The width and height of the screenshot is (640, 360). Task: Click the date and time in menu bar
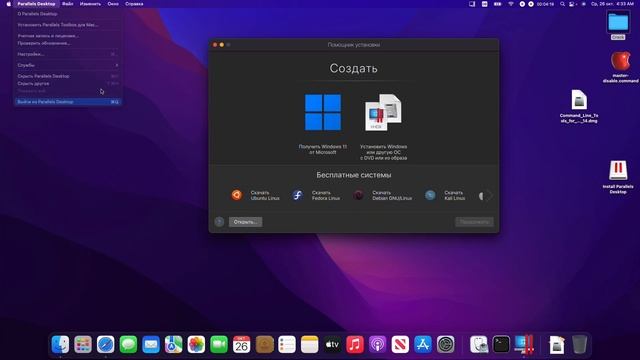coord(612,4)
